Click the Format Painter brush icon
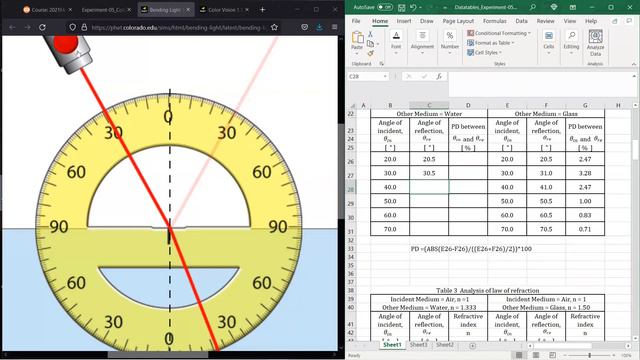Viewport: 640px width, 360px height. coord(370,53)
